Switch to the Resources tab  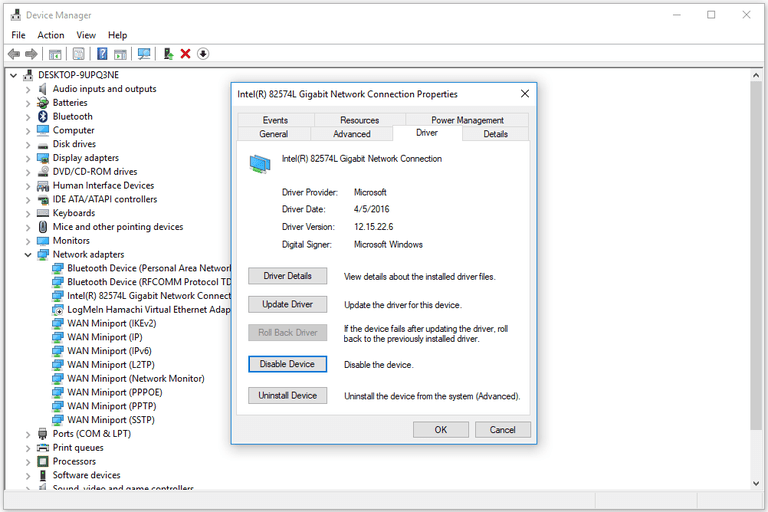pos(360,120)
